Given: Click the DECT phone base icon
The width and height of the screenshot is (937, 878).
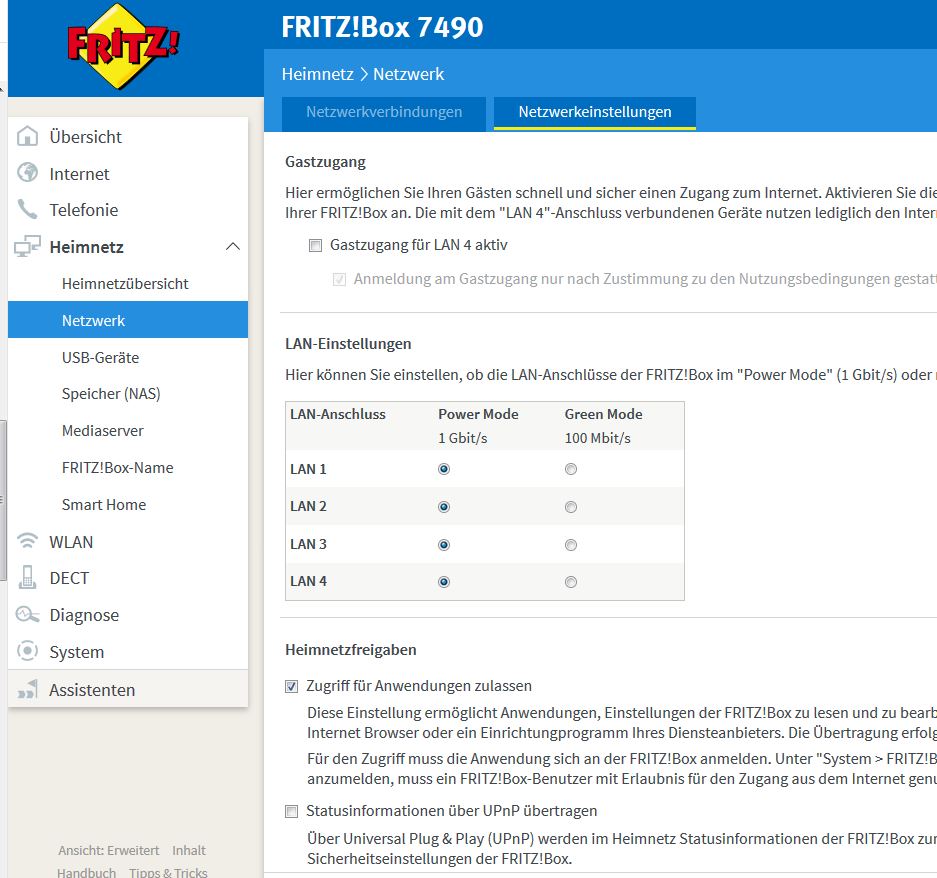Looking at the screenshot, I should click(x=27, y=577).
